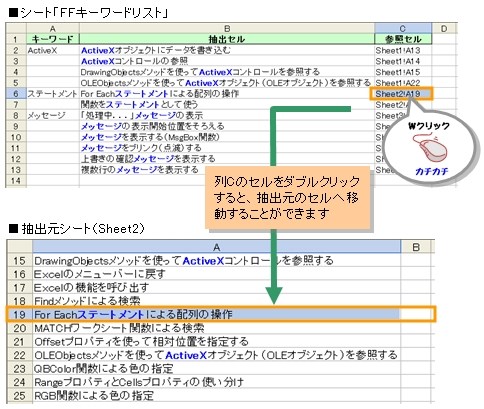484x409 pixels.
Task: Click the For Eachステートメント cell in Sheet2
Action: pyautogui.click(x=217, y=314)
